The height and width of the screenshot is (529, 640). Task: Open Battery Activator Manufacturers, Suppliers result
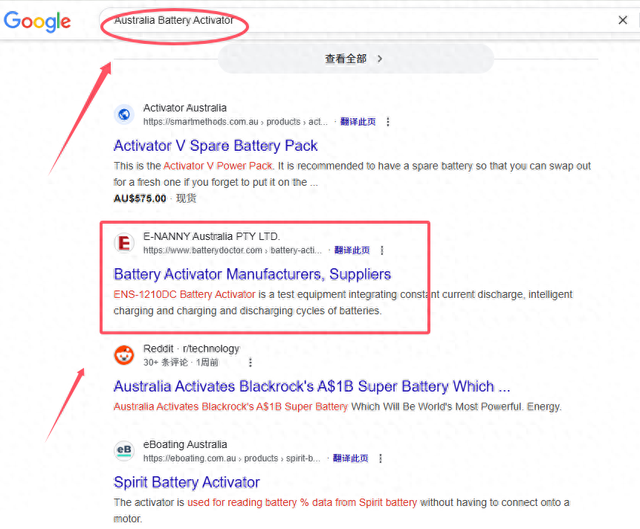coord(252,274)
